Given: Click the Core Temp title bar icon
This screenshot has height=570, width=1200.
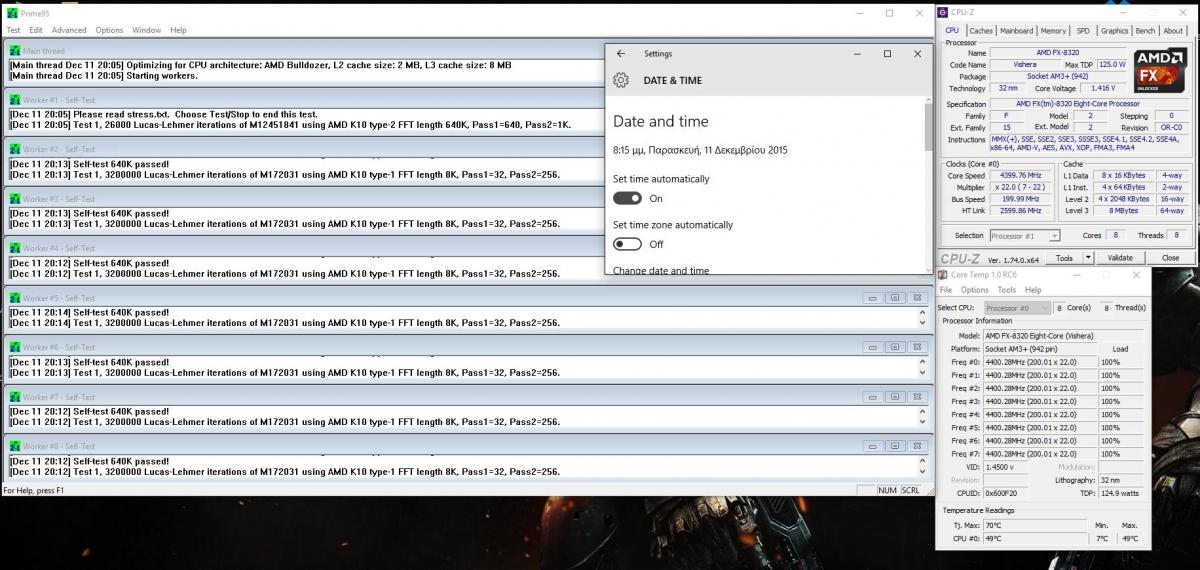Looking at the screenshot, I should 943,275.
